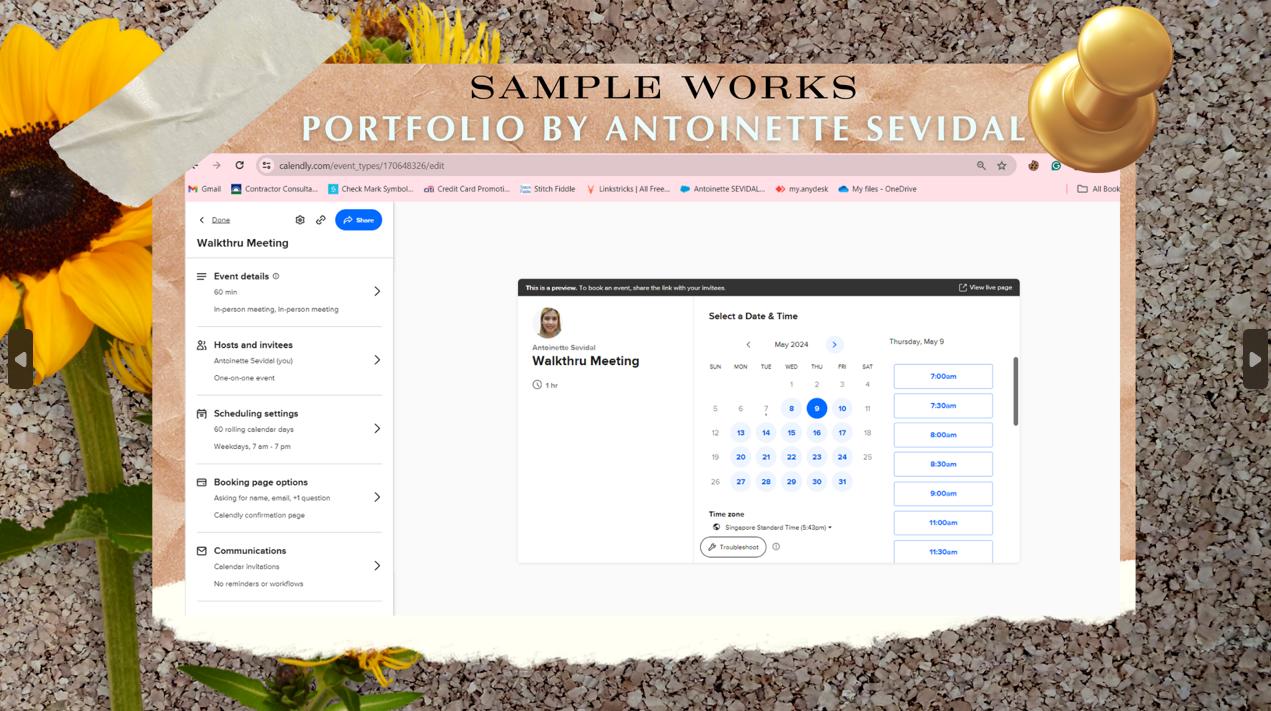
Task: Open the Credit Card Promoti... bookmark
Action: (466, 189)
